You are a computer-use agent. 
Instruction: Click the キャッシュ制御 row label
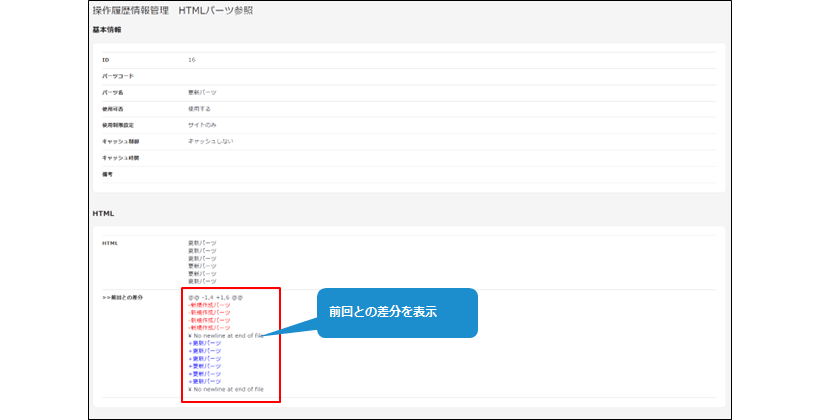[x=120, y=141]
